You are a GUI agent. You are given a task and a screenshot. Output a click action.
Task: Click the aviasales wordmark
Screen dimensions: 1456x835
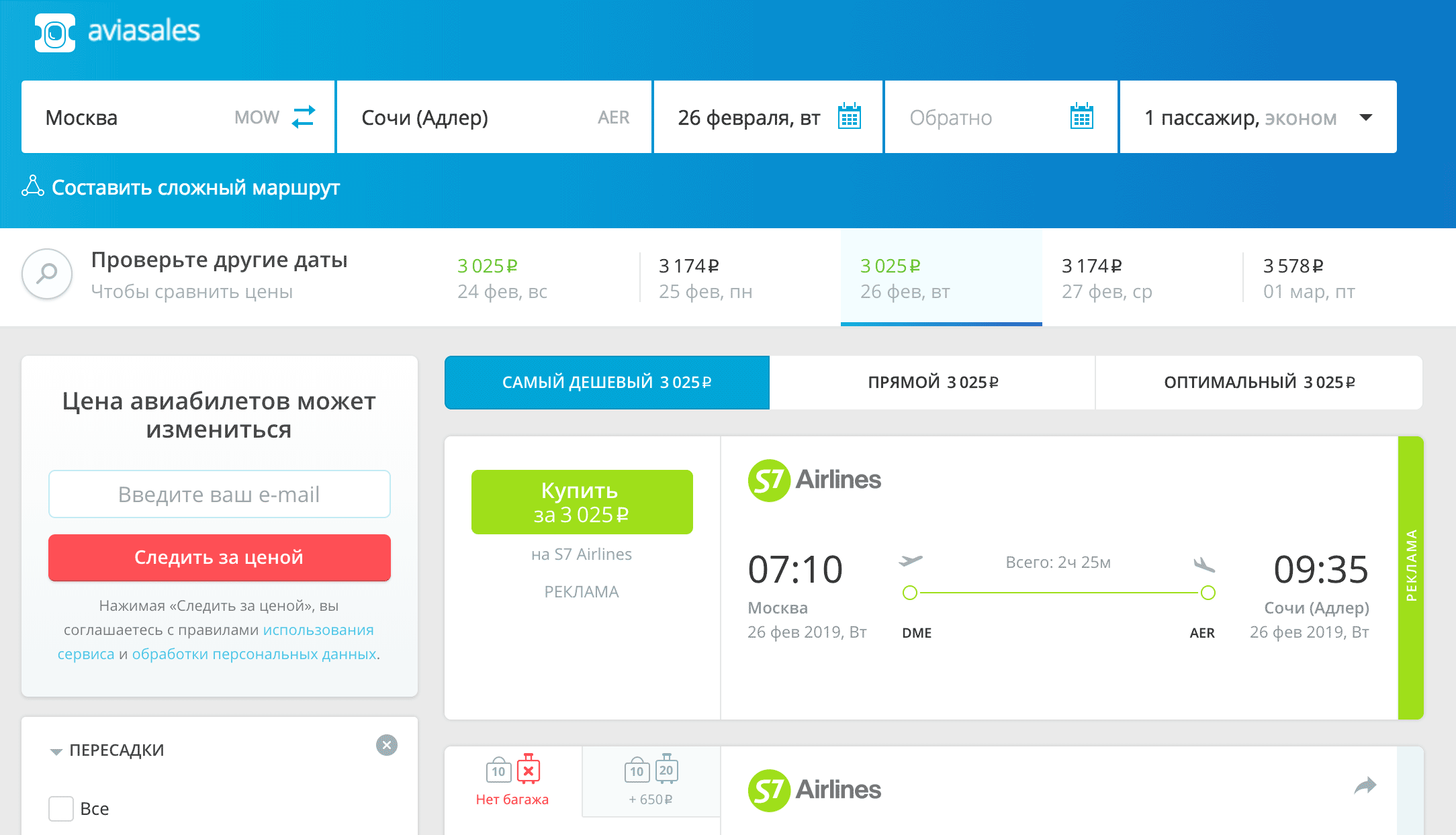click(x=144, y=31)
